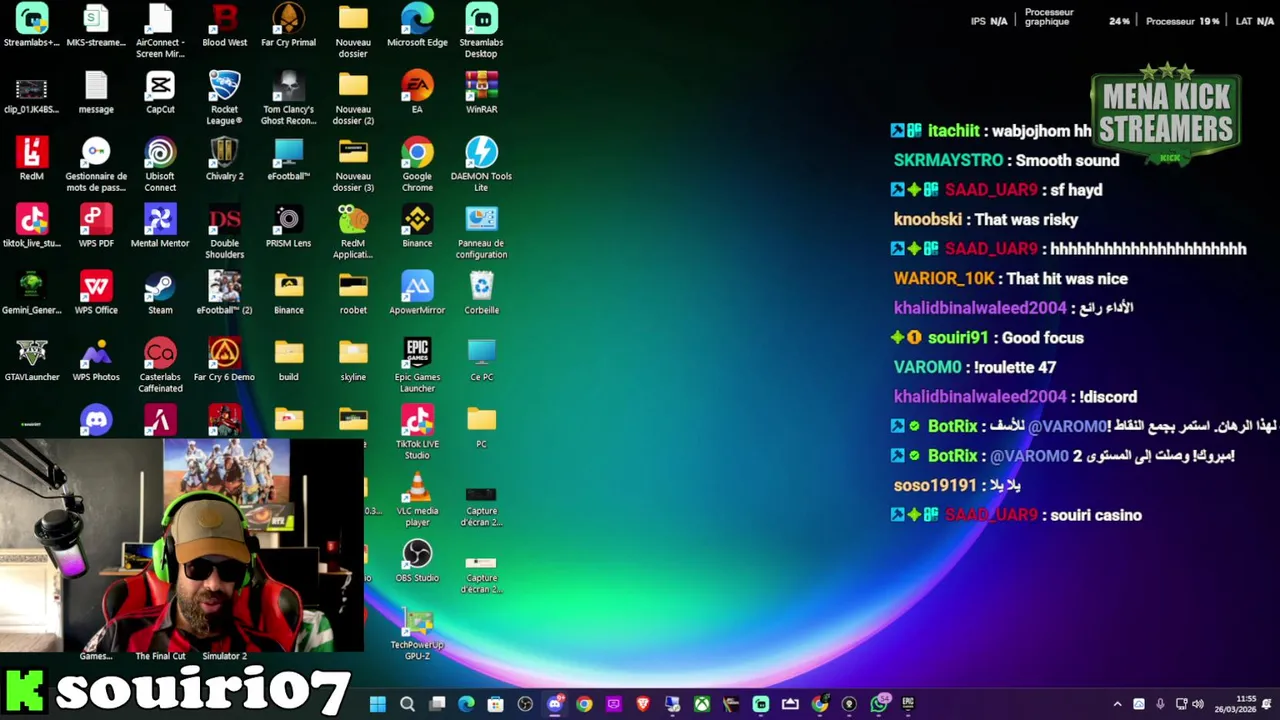Select the Nouveau dossier (3) folder
This screenshot has width=1280, height=720.
coord(353,165)
